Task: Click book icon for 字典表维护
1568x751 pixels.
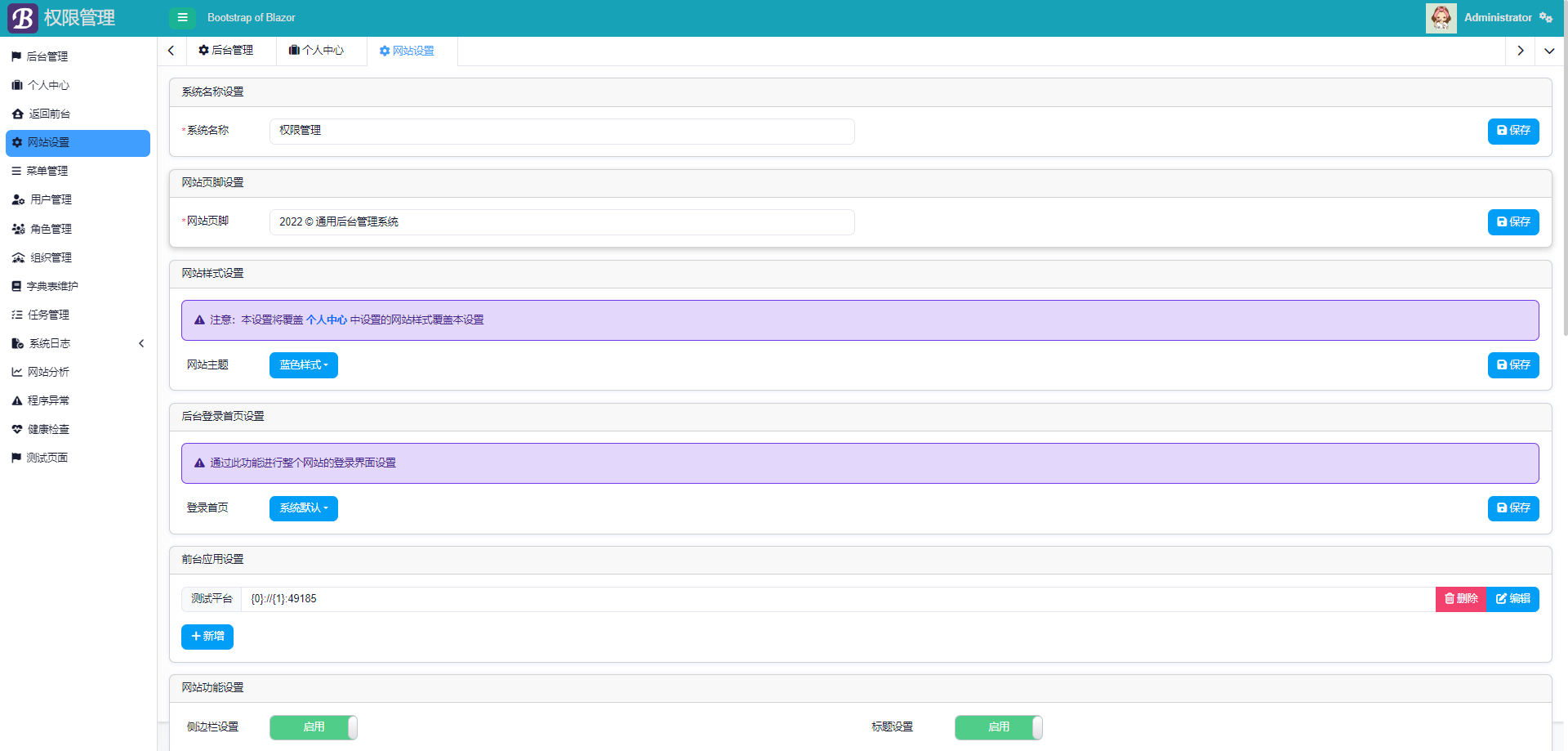Action: [x=16, y=286]
